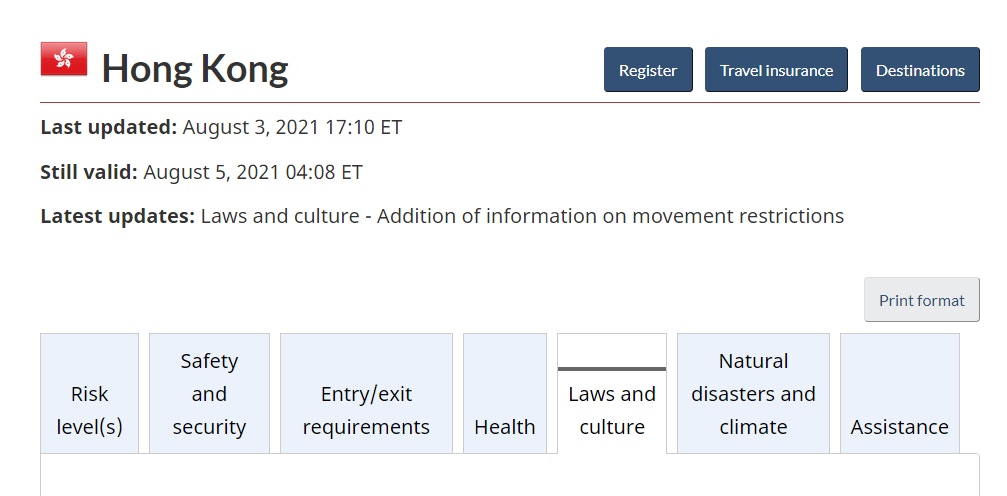Viewport: 1007px width, 496px height.
Task: Switch to Entry/exit requirements tab
Action: 366,393
